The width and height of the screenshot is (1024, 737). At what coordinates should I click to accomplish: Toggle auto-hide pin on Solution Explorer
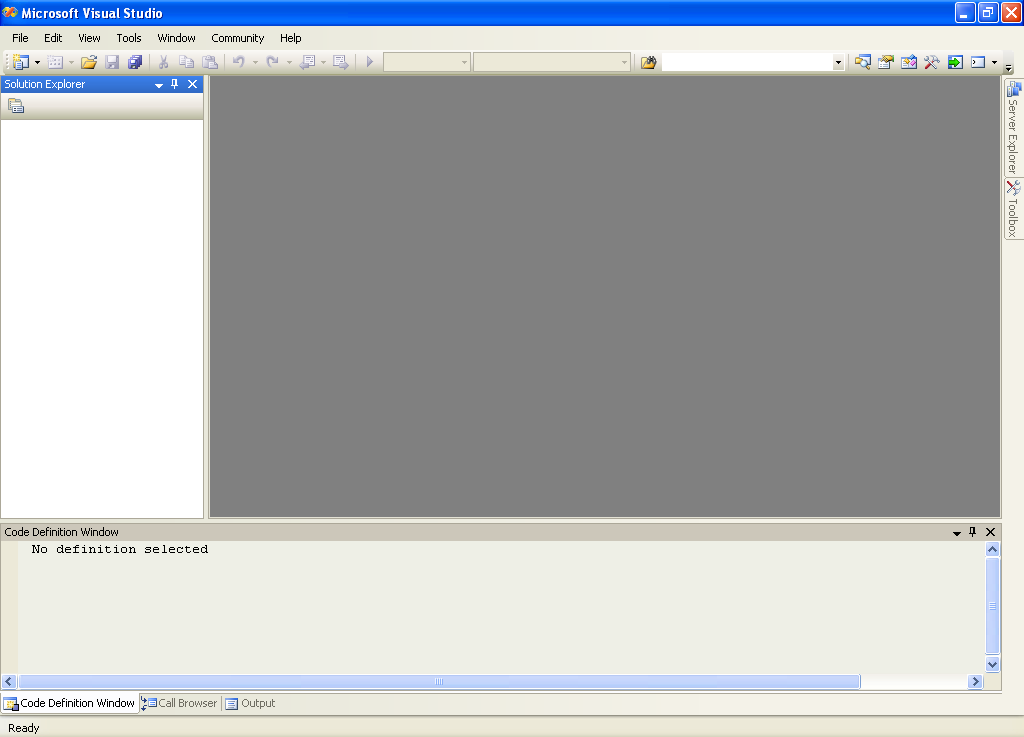pyautogui.click(x=174, y=84)
